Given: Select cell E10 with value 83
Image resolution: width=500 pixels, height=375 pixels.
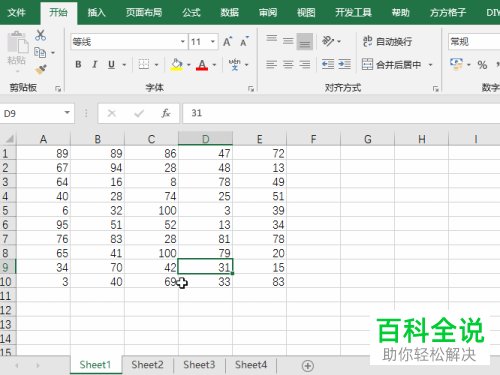Looking at the screenshot, I should (259, 282).
